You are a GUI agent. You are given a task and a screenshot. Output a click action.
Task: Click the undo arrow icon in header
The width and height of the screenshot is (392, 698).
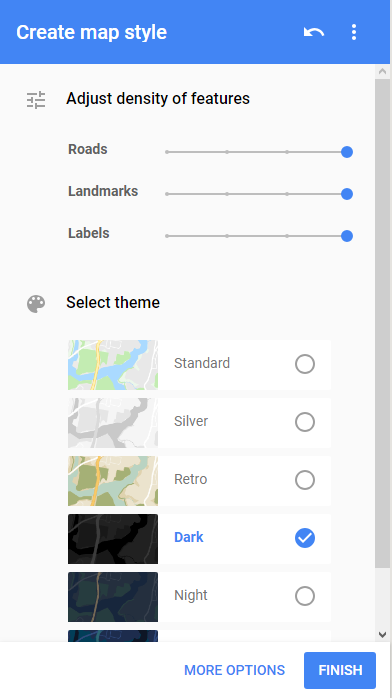click(x=314, y=32)
